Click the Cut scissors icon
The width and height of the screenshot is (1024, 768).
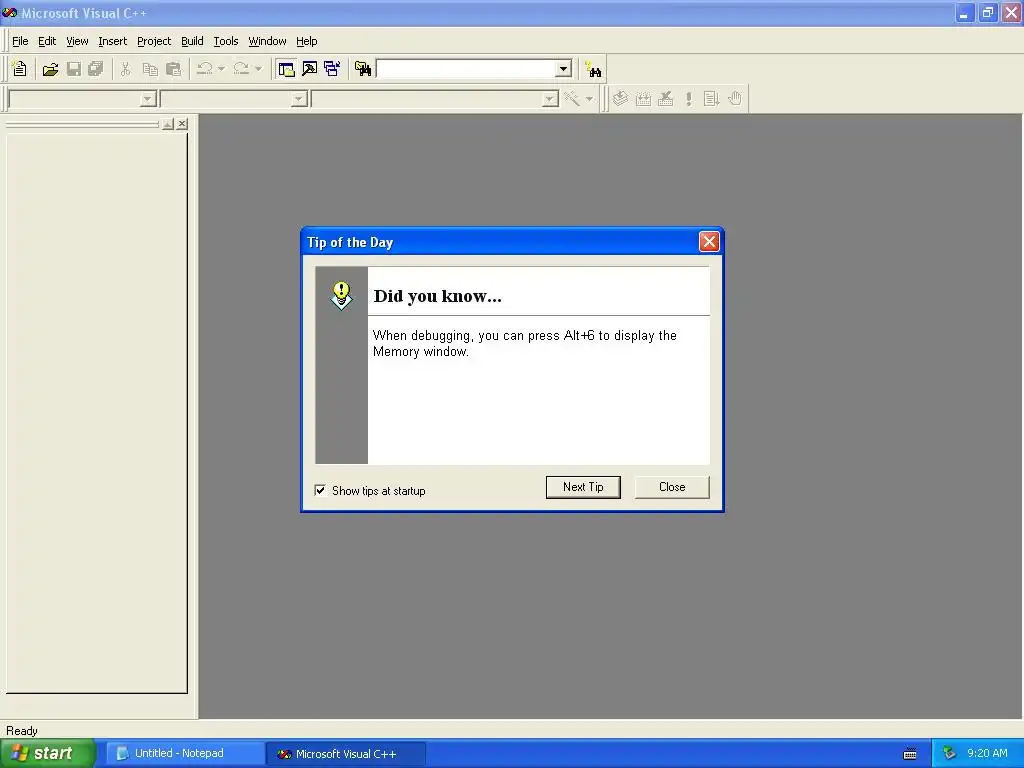pyautogui.click(x=125, y=69)
